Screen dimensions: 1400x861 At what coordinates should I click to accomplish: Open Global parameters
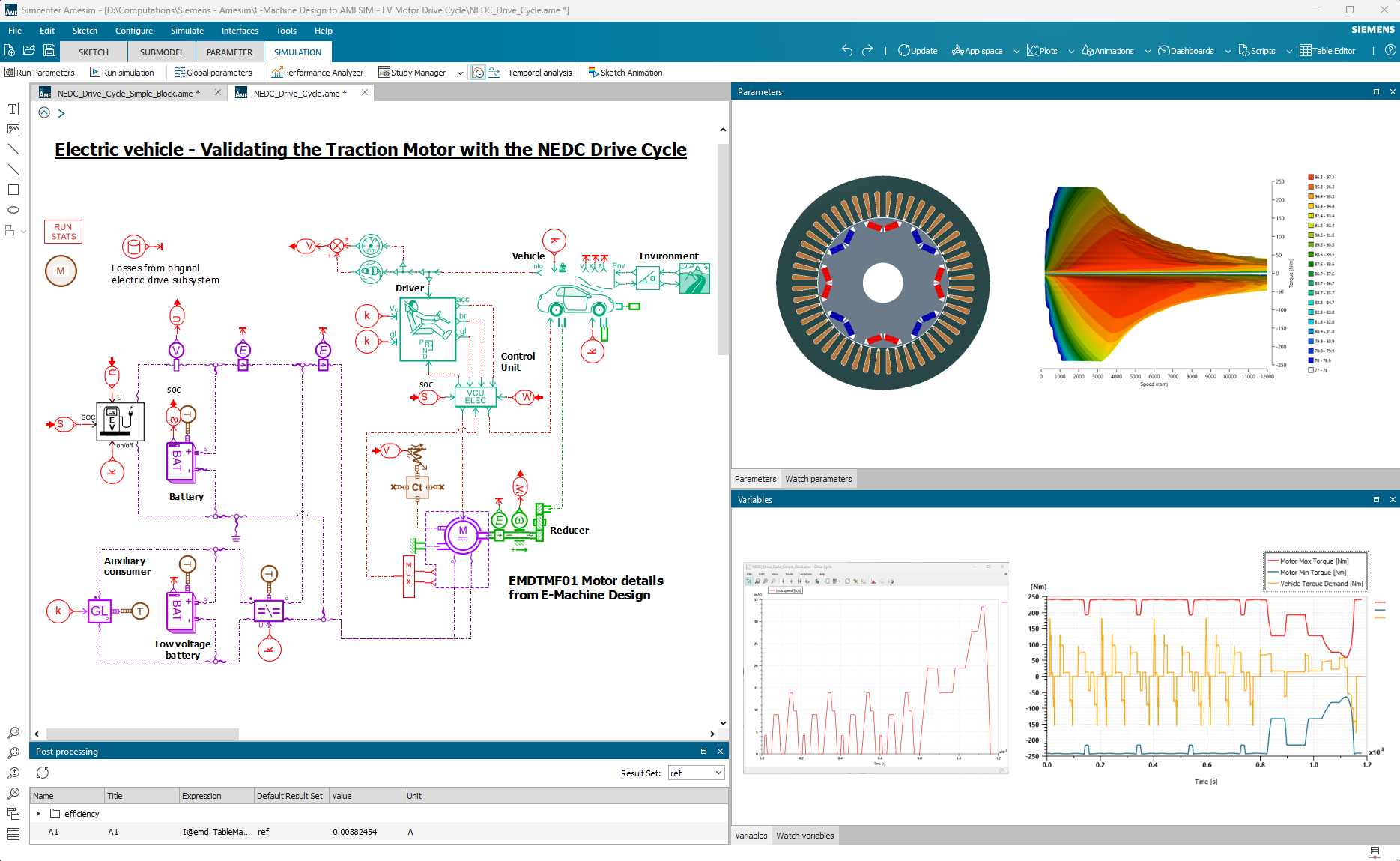tap(214, 72)
